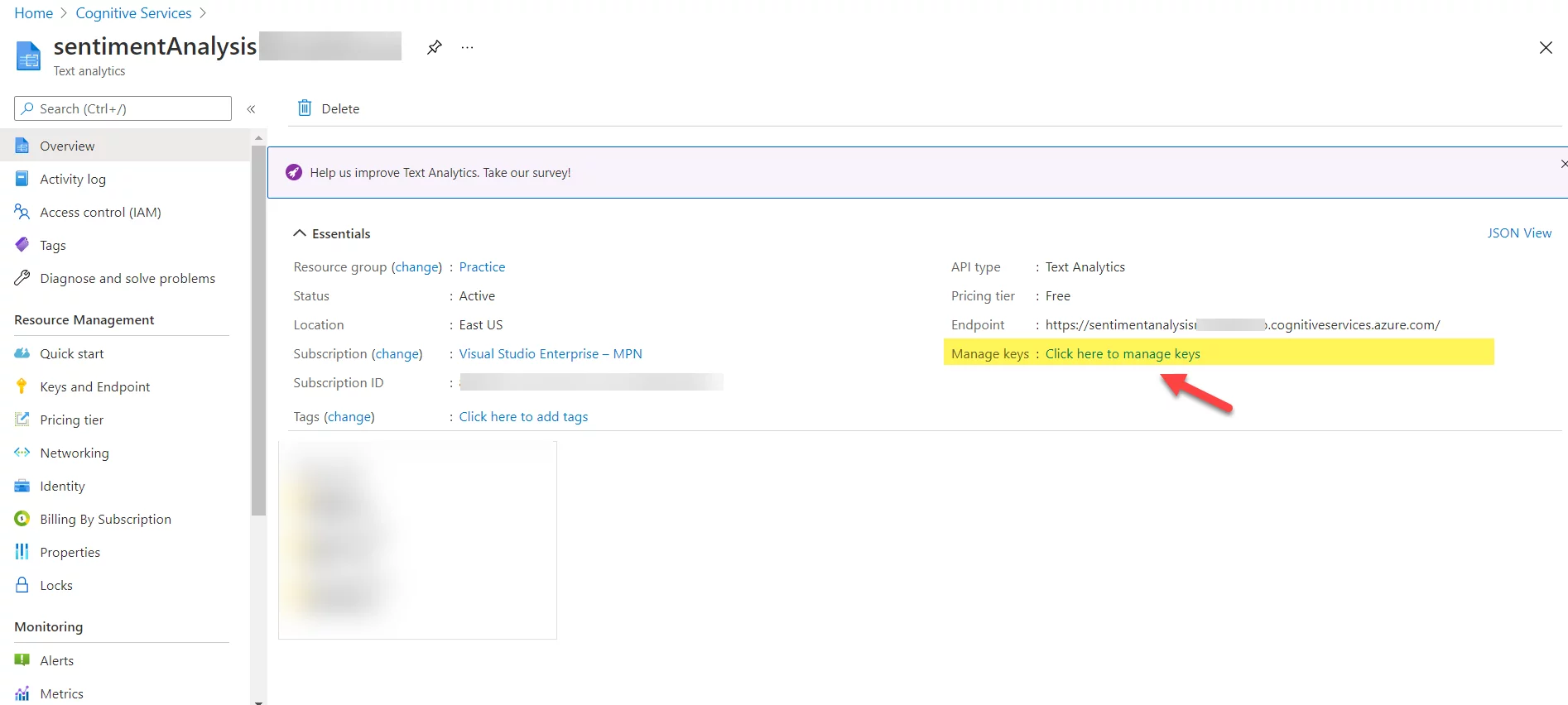Open the Practice resource group
This screenshot has height=705, width=1568.
pyautogui.click(x=482, y=266)
